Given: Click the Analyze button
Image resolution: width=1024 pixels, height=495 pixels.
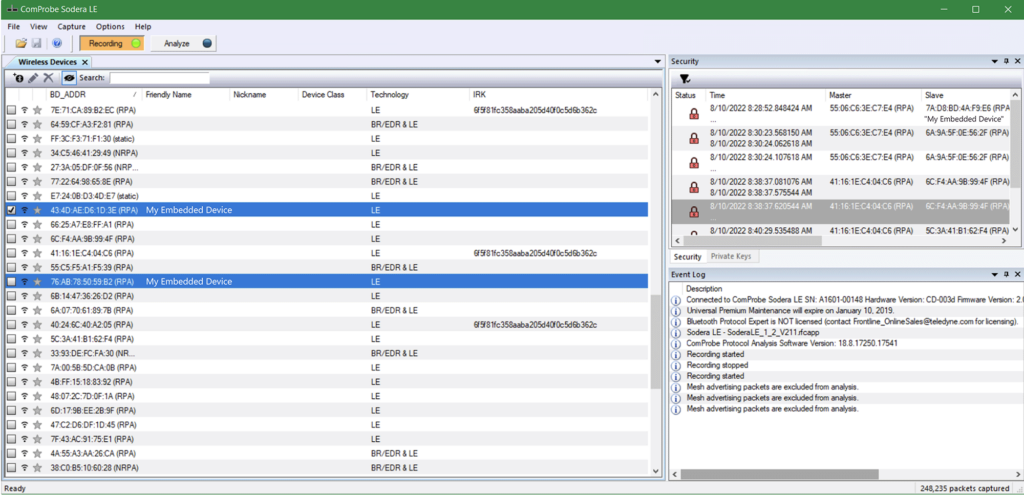Looking at the screenshot, I should (183, 44).
